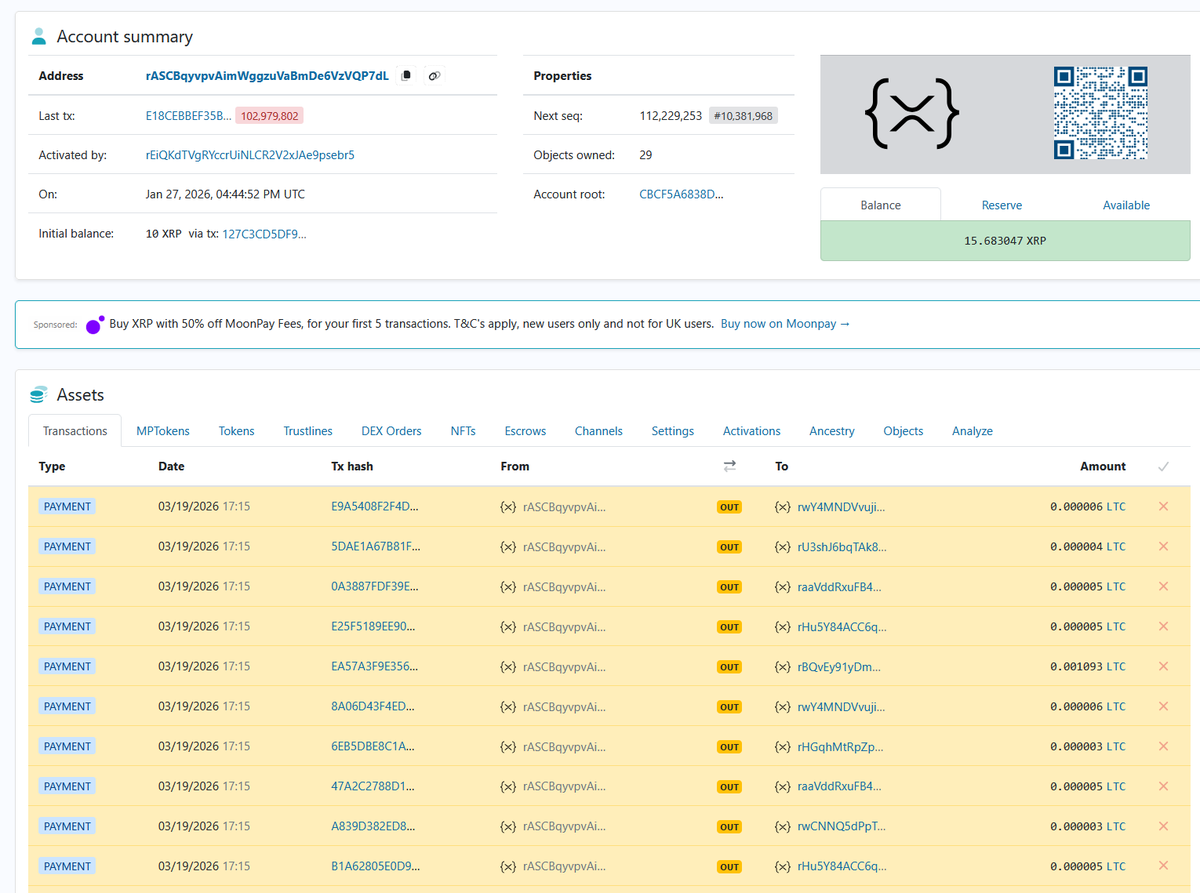Click the XRPL logo avatar image
Viewport: 1200px width, 893px height.
tap(912, 114)
